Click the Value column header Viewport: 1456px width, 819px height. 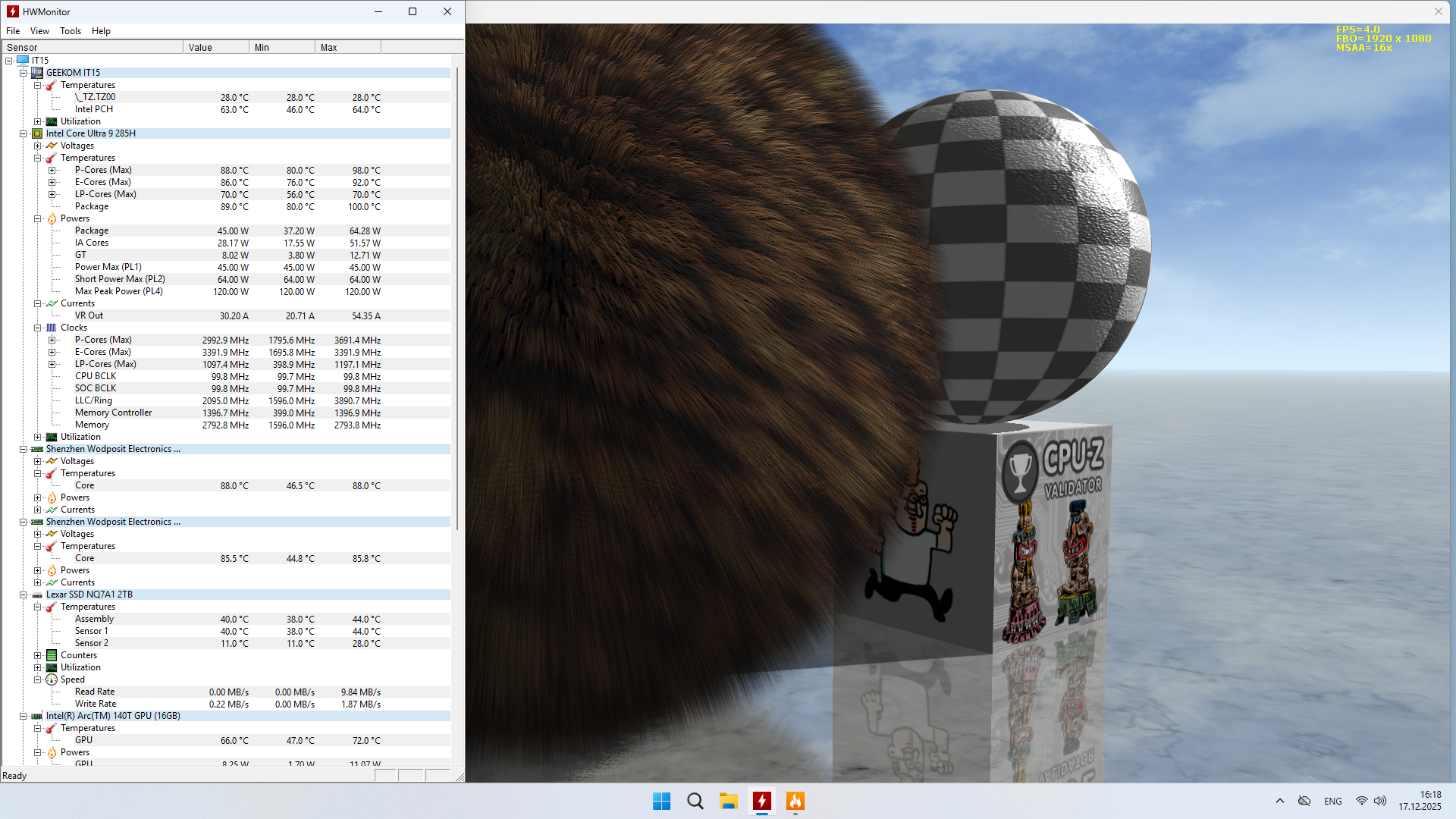[215, 47]
